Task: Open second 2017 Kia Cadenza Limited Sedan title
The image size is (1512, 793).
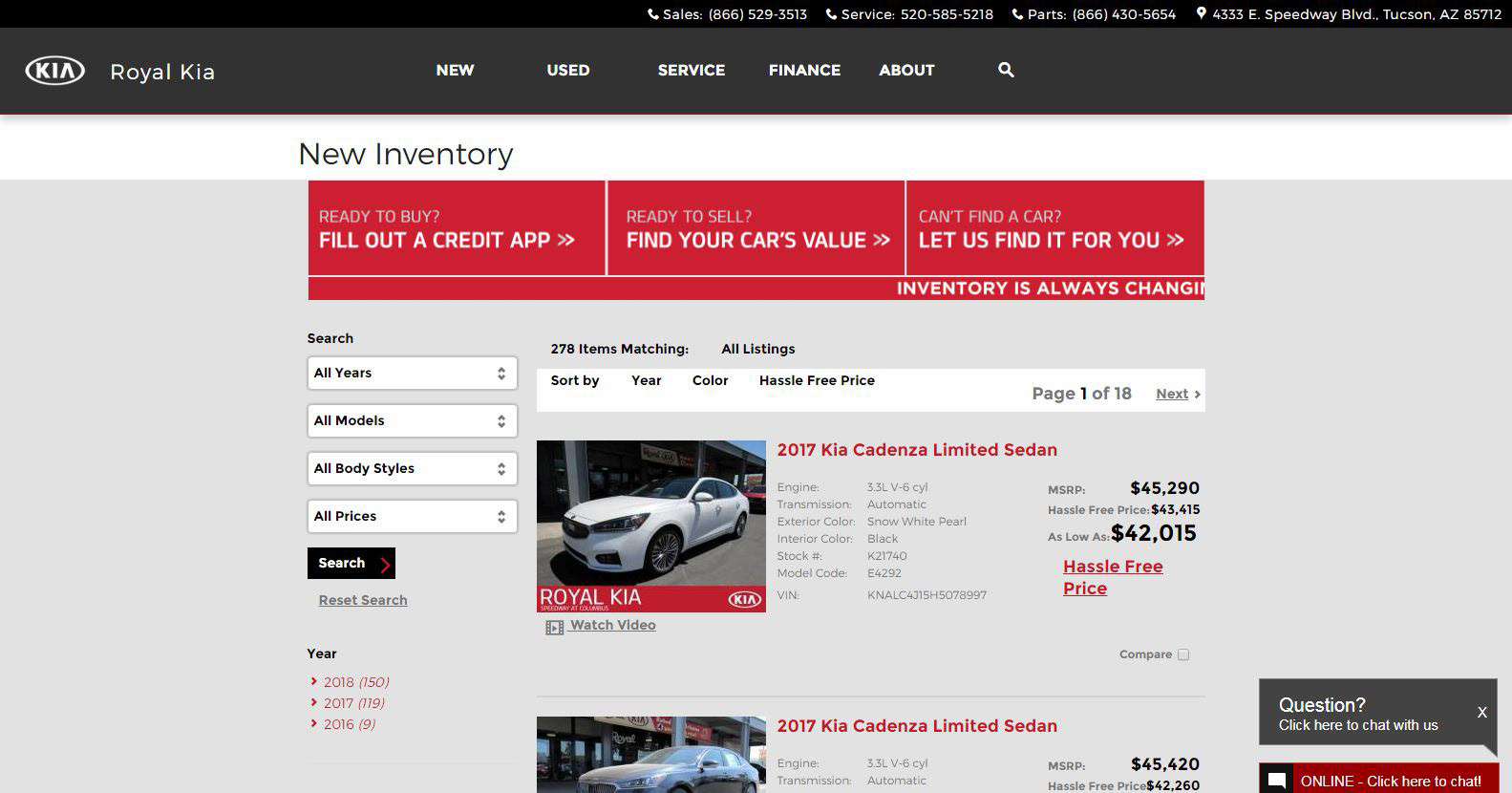Action: [x=917, y=726]
